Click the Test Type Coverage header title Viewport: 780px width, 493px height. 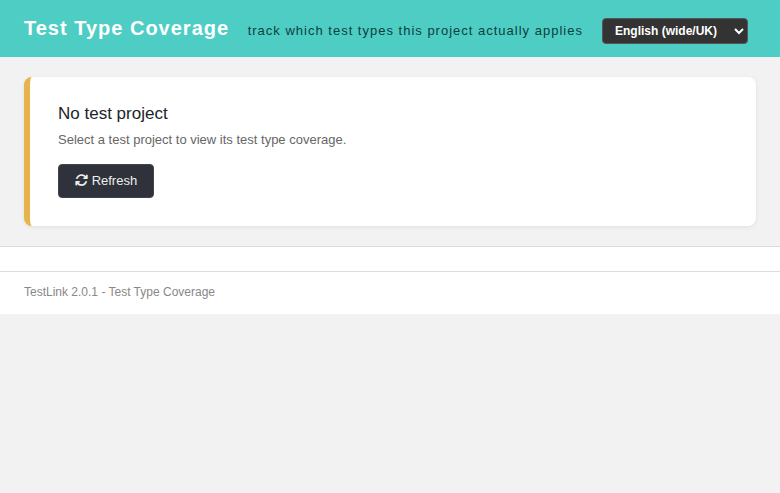coord(126,28)
